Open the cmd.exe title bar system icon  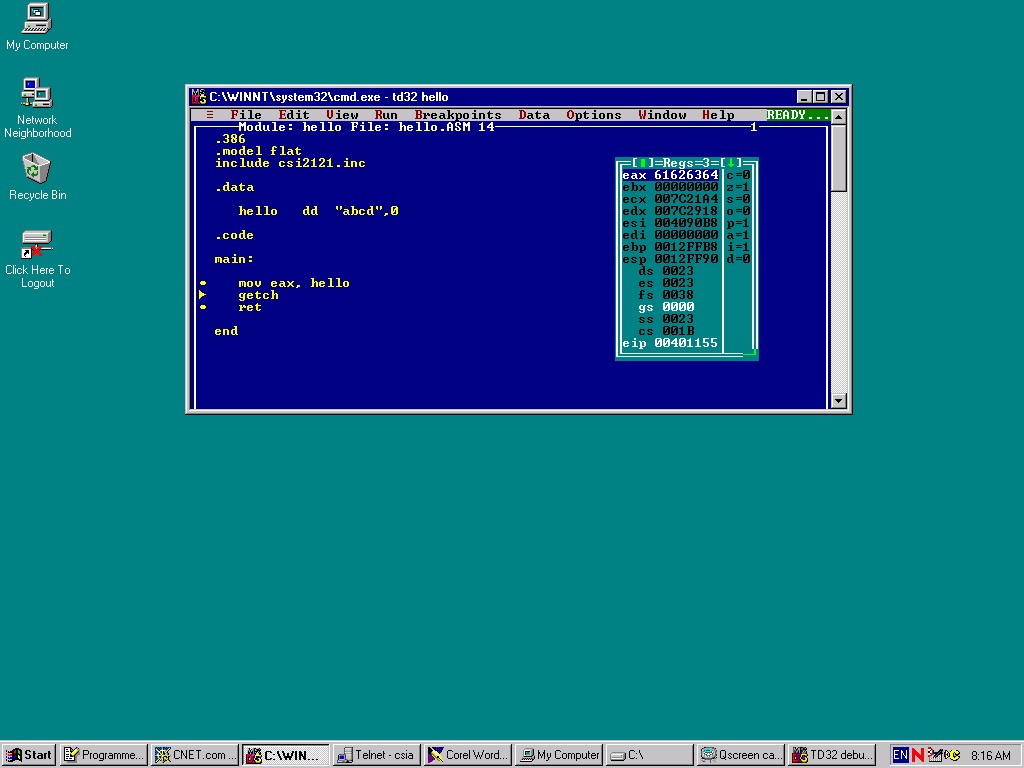[x=198, y=97]
